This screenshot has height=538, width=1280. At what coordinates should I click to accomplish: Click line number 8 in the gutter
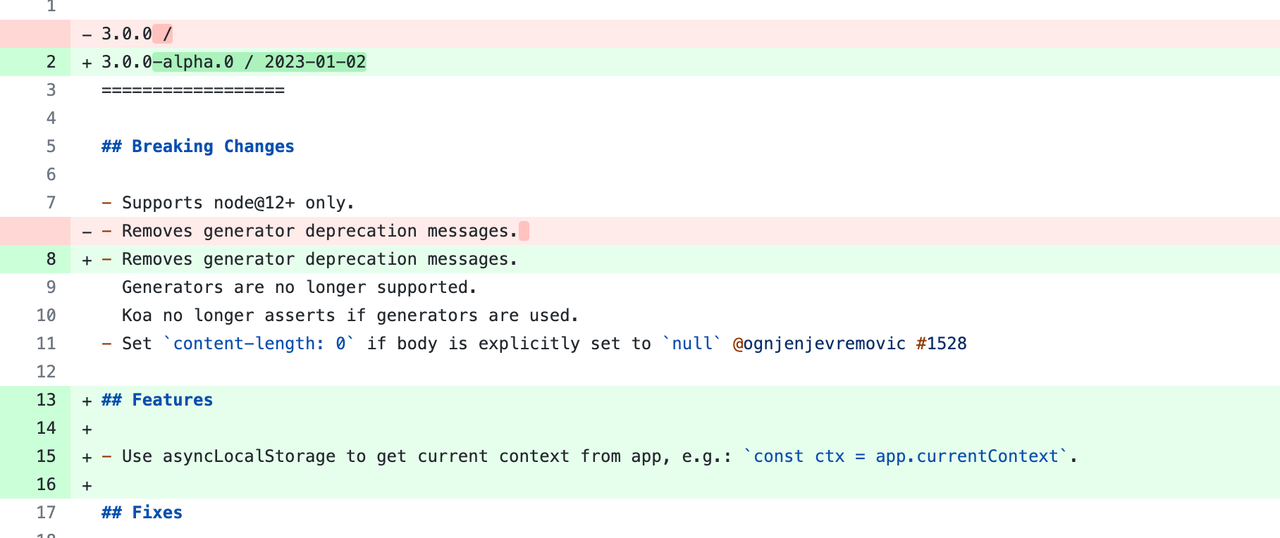51,259
